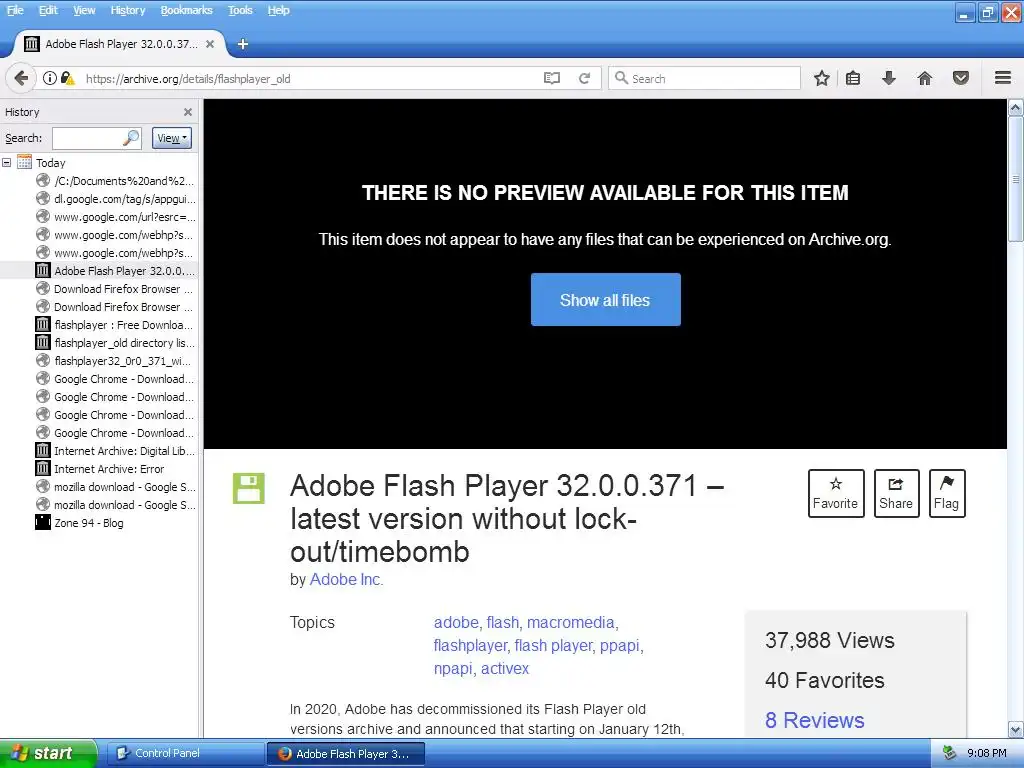
Task: Collapse the Today history group
Action: coord(7,162)
